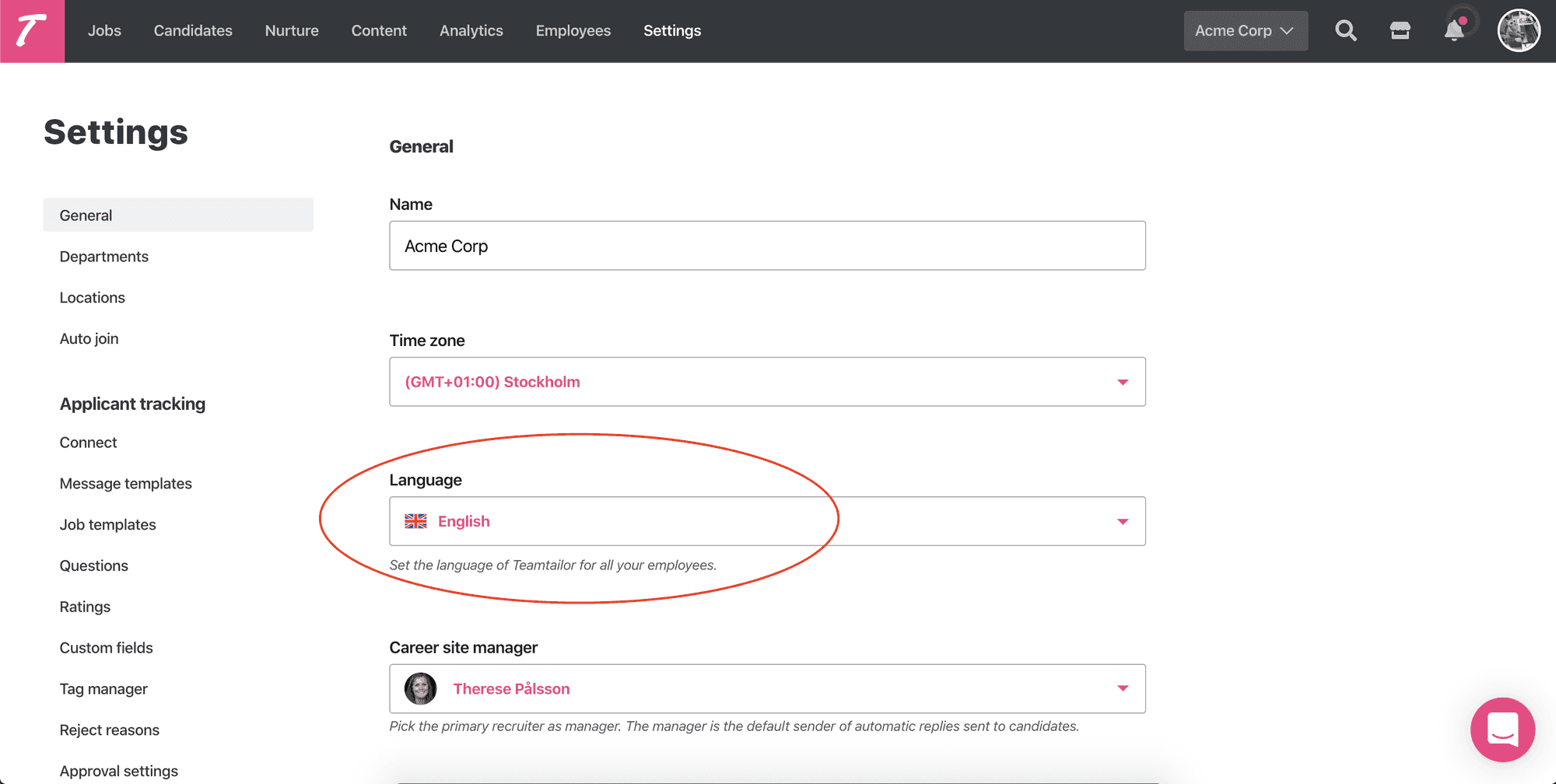Image resolution: width=1556 pixels, height=784 pixels.
Task: Click the UK flag in Language field
Action: tap(415, 521)
